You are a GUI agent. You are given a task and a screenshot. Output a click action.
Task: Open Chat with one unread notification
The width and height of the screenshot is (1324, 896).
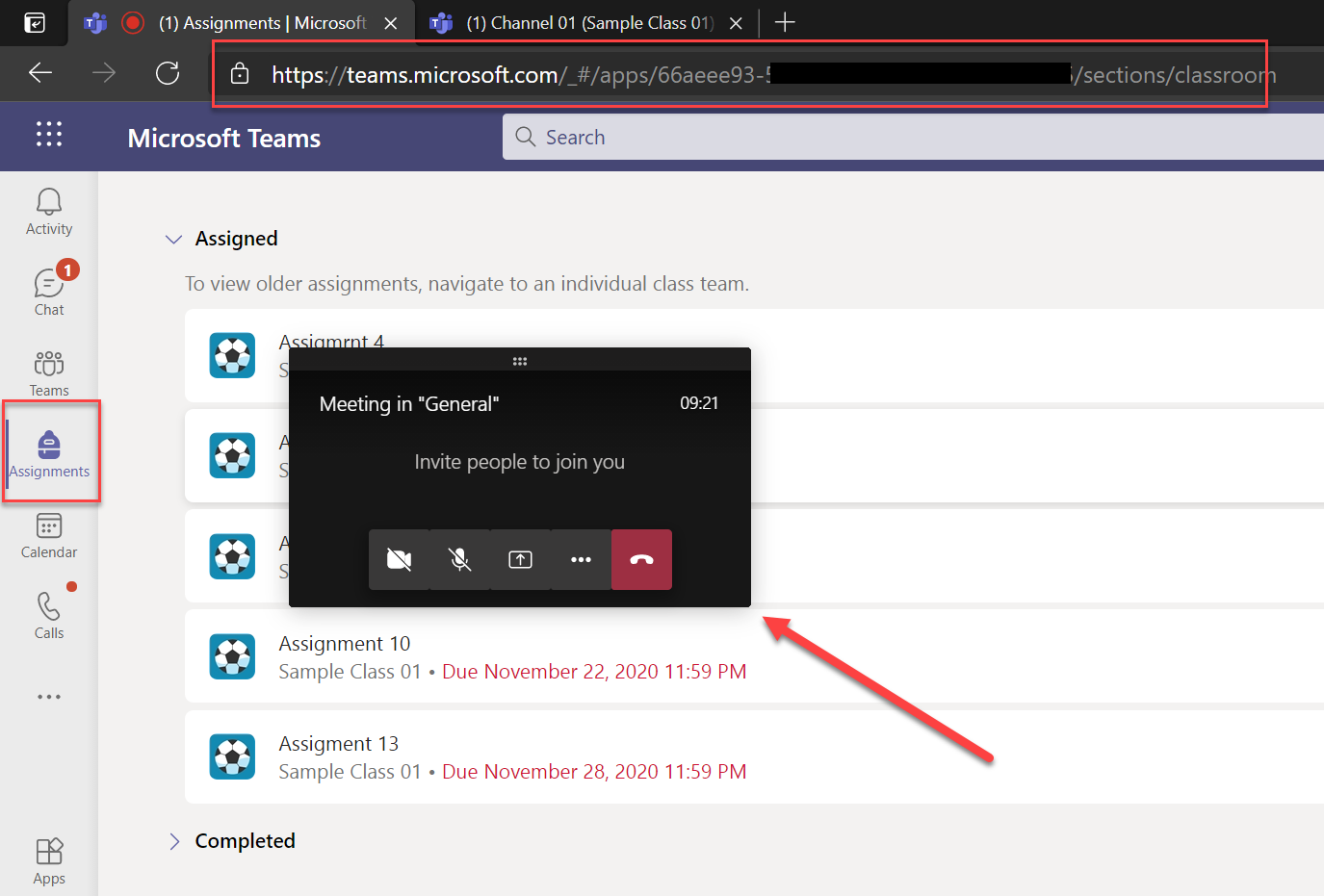point(49,289)
